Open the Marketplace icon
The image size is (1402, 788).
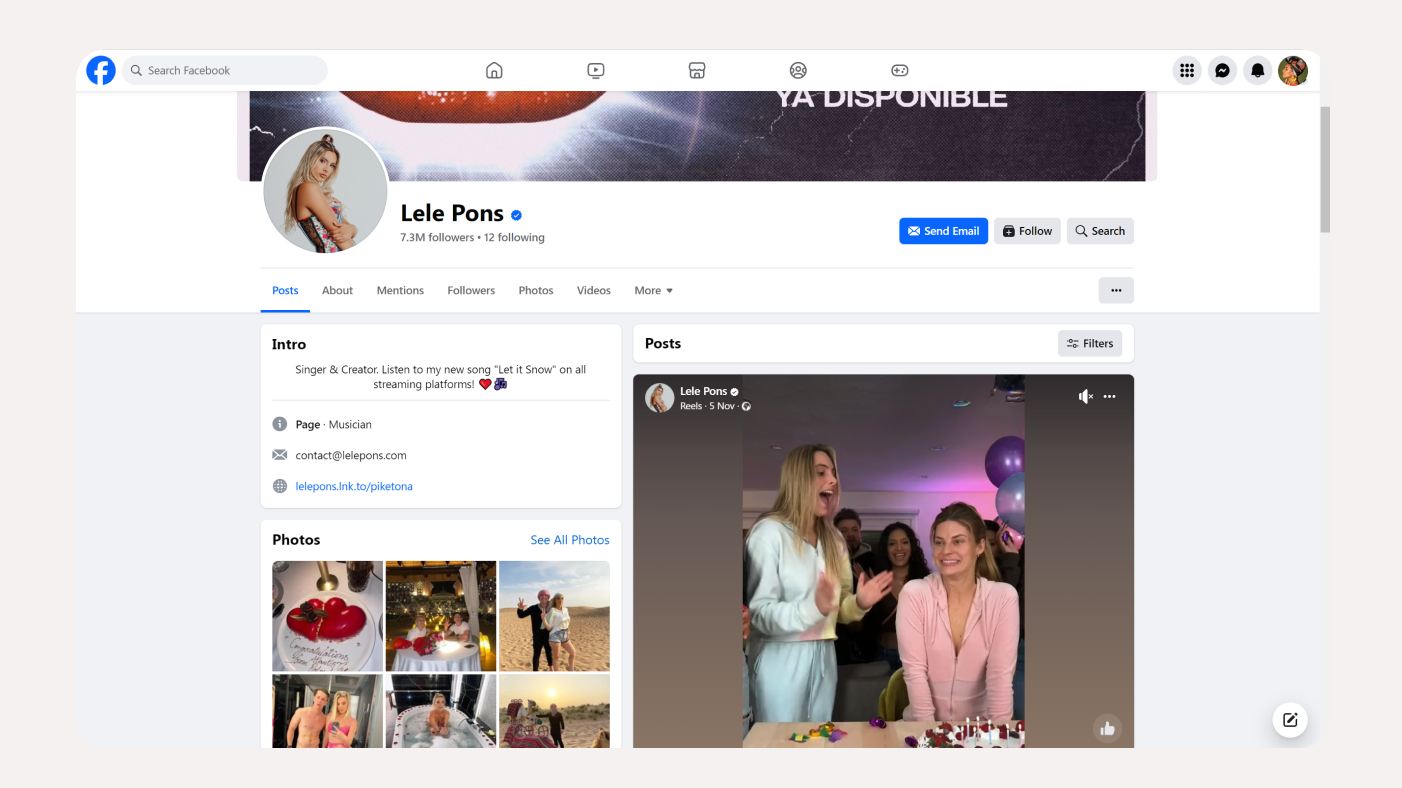pos(697,70)
